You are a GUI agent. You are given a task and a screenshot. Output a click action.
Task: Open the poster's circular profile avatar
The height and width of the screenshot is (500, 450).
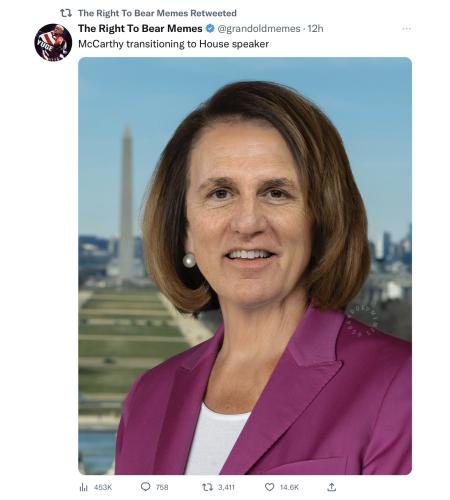point(53,42)
